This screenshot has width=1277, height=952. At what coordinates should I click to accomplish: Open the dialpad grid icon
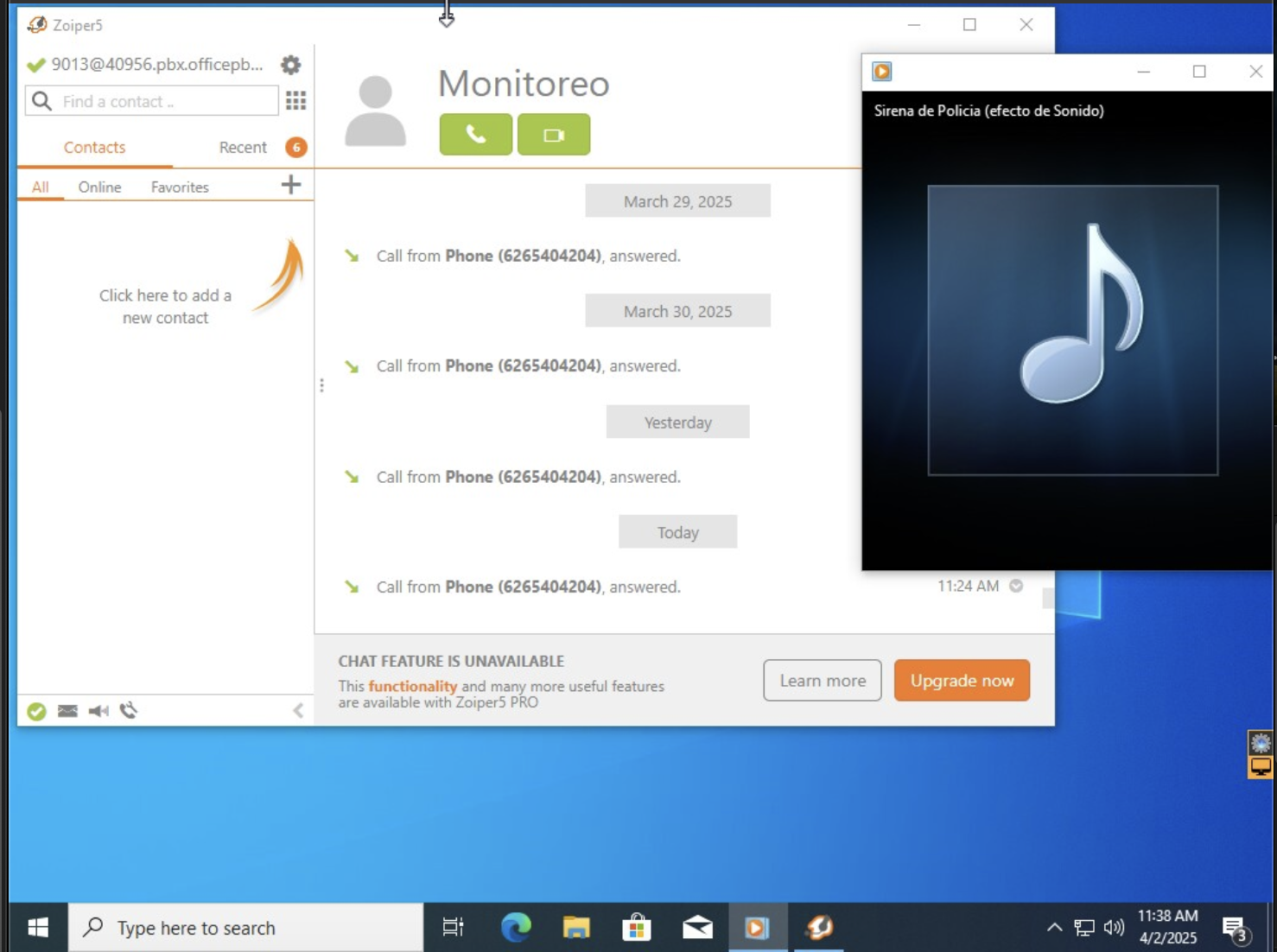(295, 101)
